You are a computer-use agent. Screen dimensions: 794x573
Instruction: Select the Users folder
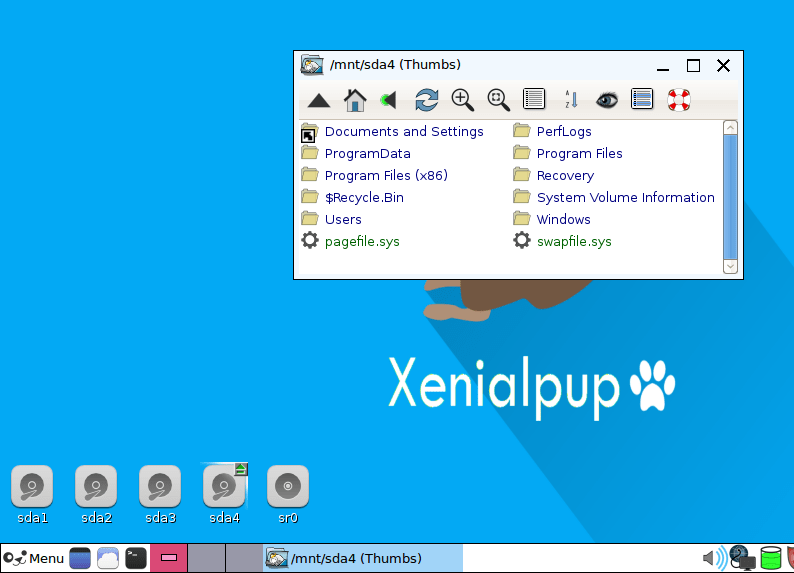pyautogui.click(x=331, y=219)
